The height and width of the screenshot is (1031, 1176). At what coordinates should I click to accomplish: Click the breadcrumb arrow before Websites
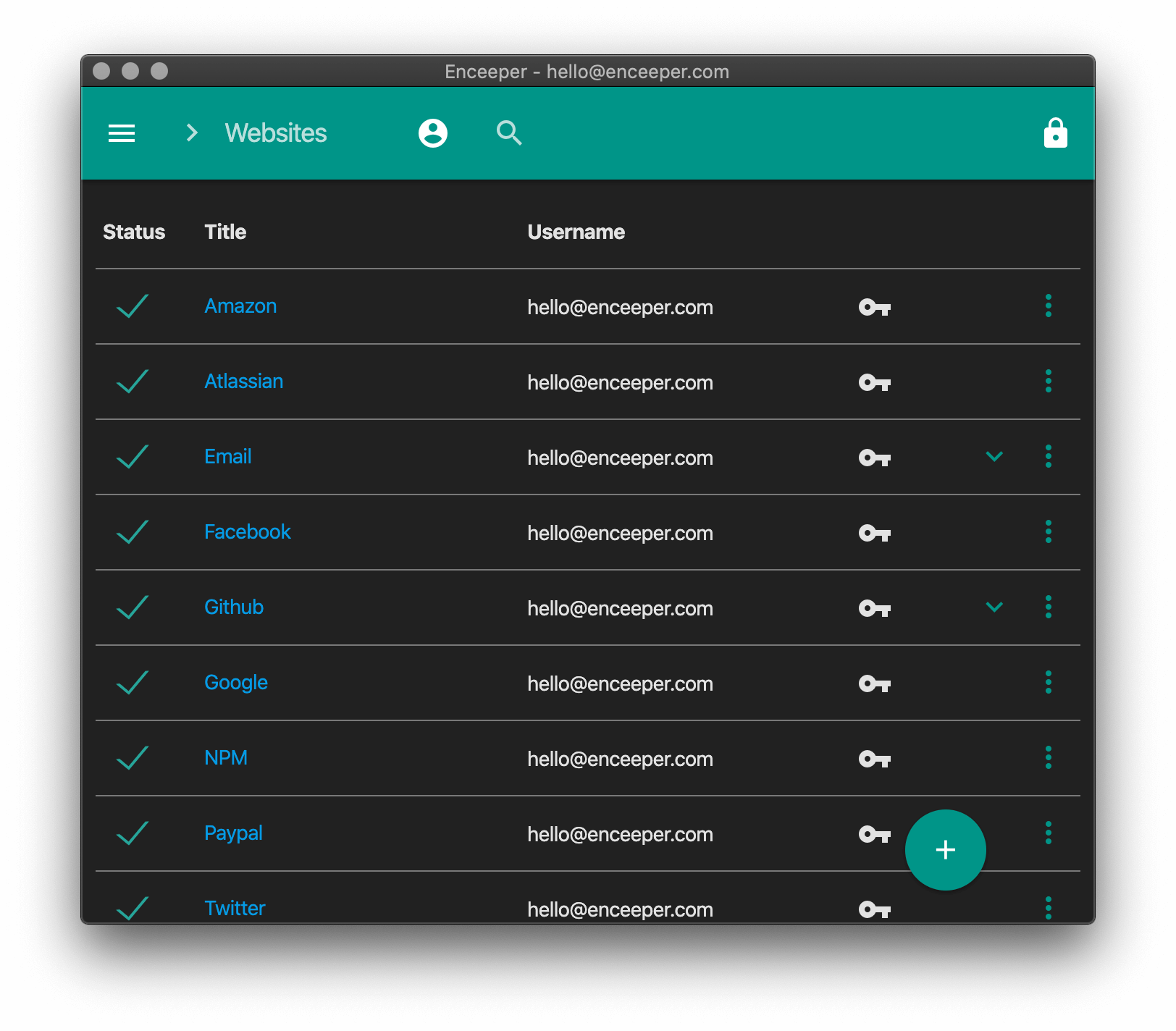(x=192, y=133)
